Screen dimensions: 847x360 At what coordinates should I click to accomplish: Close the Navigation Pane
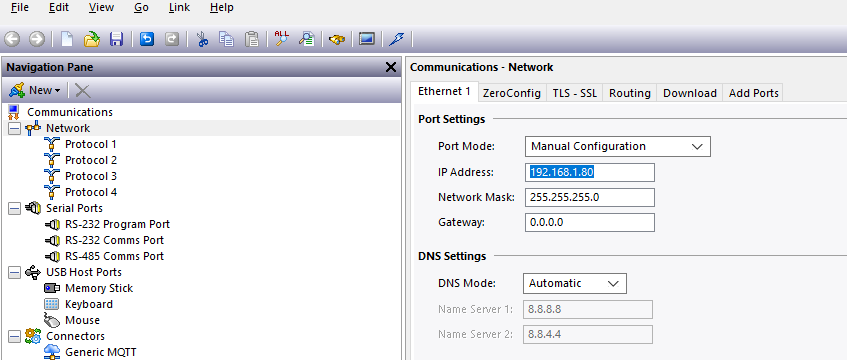[391, 67]
